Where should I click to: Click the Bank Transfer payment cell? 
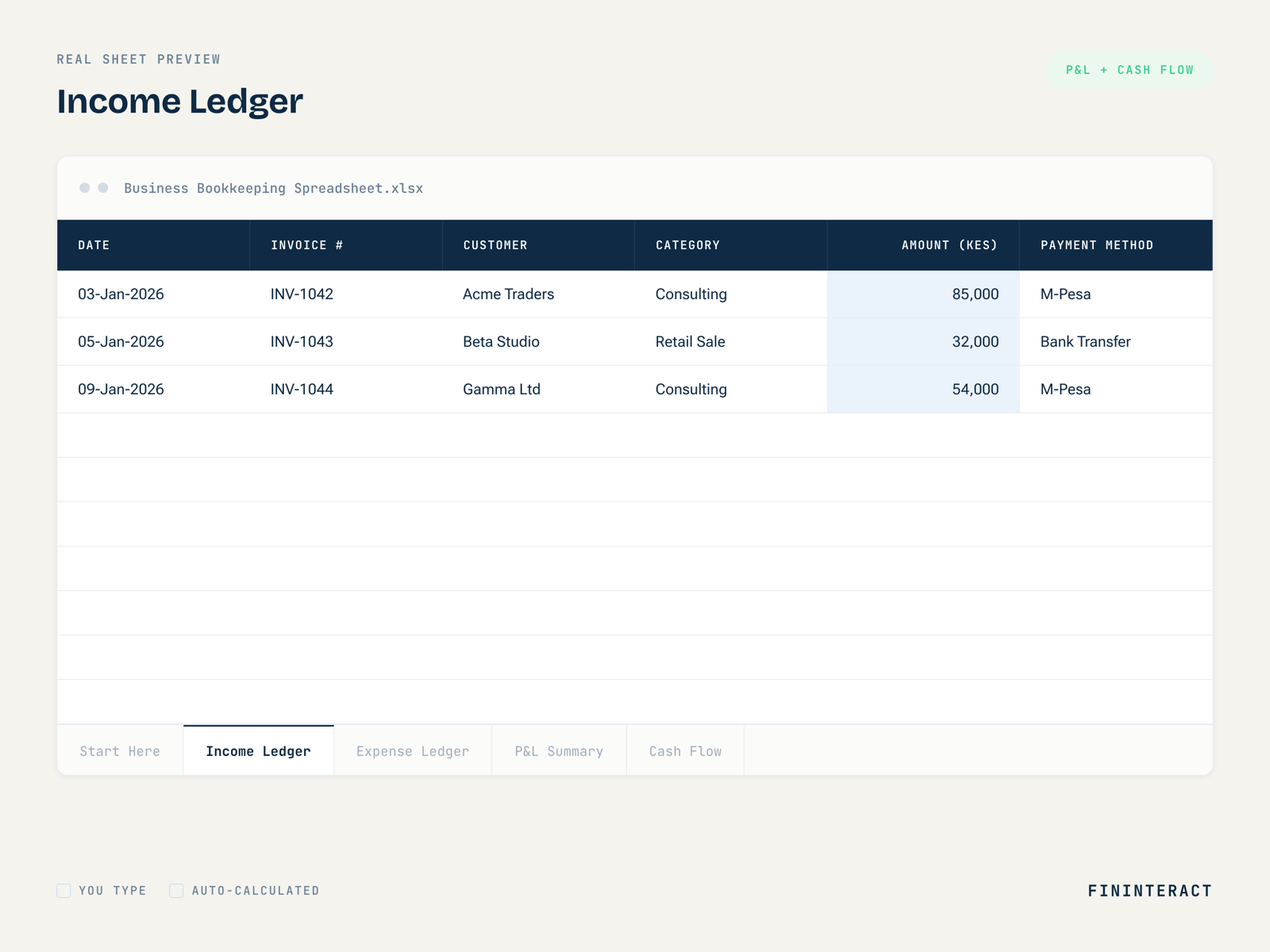point(1116,342)
